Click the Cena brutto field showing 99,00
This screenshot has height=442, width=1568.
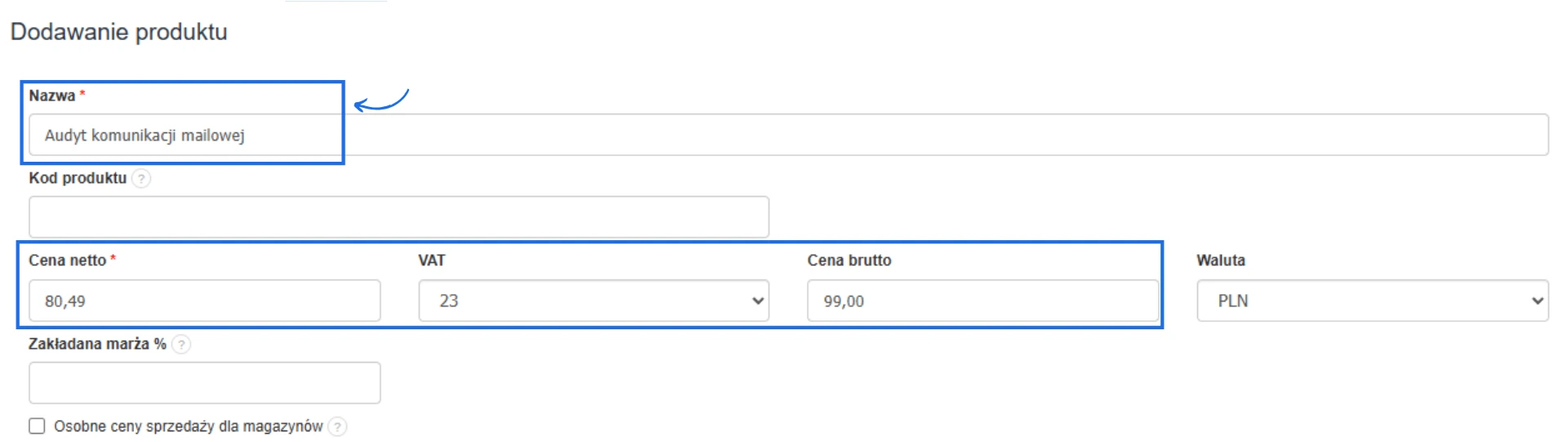click(x=982, y=301)
